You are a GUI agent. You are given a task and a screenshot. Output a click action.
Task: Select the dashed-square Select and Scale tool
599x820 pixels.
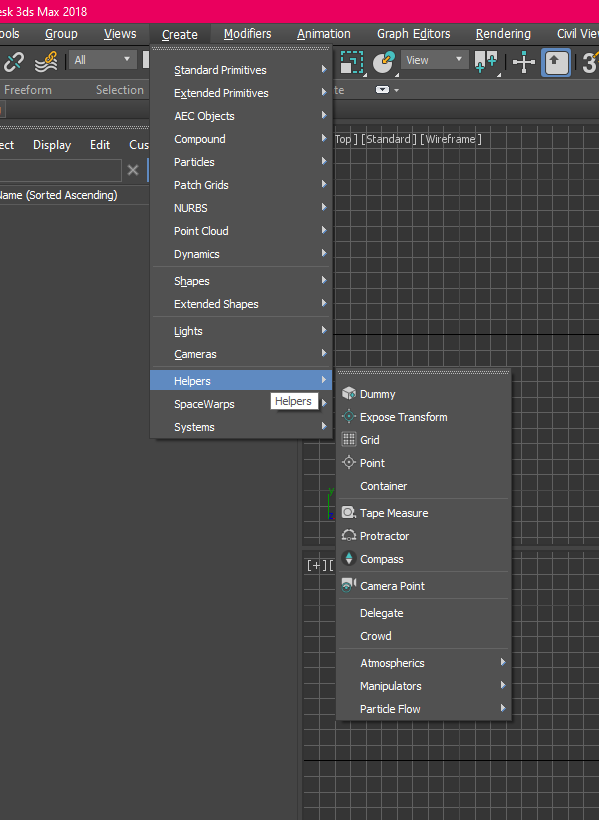point(352,62)
